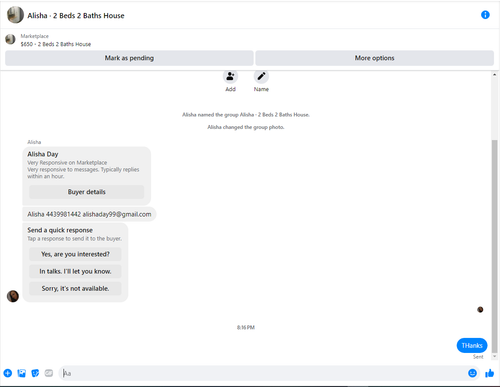
Task: Click the chat scrollbar thumb
Action: pyautogui.click(x=494, y=246)
